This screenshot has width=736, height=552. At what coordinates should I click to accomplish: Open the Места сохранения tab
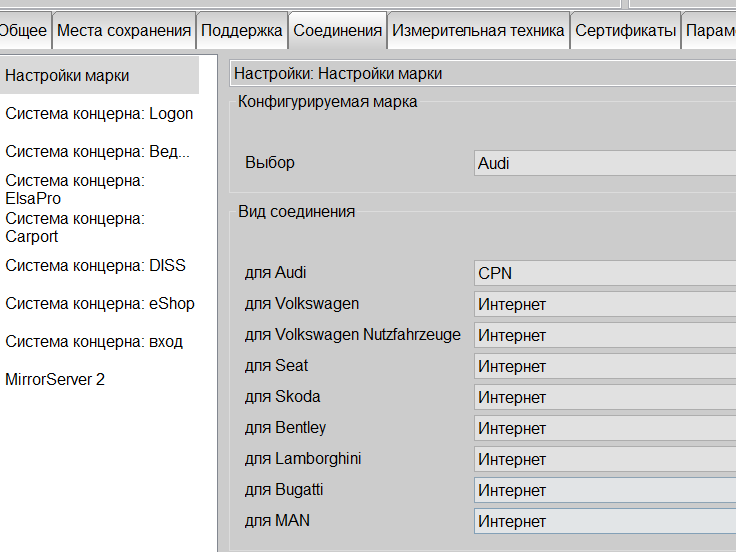point(124,31)
